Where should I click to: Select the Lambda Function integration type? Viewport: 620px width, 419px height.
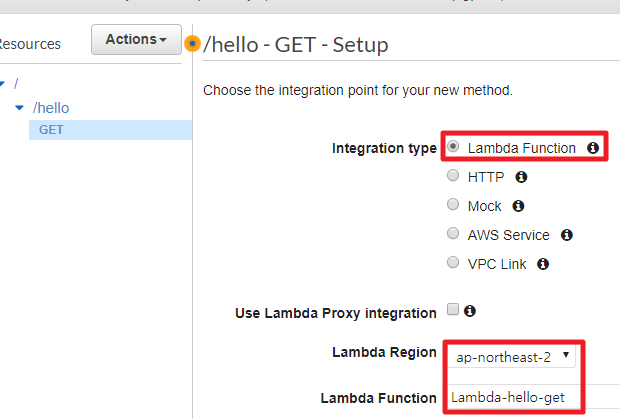coord(453,146)
